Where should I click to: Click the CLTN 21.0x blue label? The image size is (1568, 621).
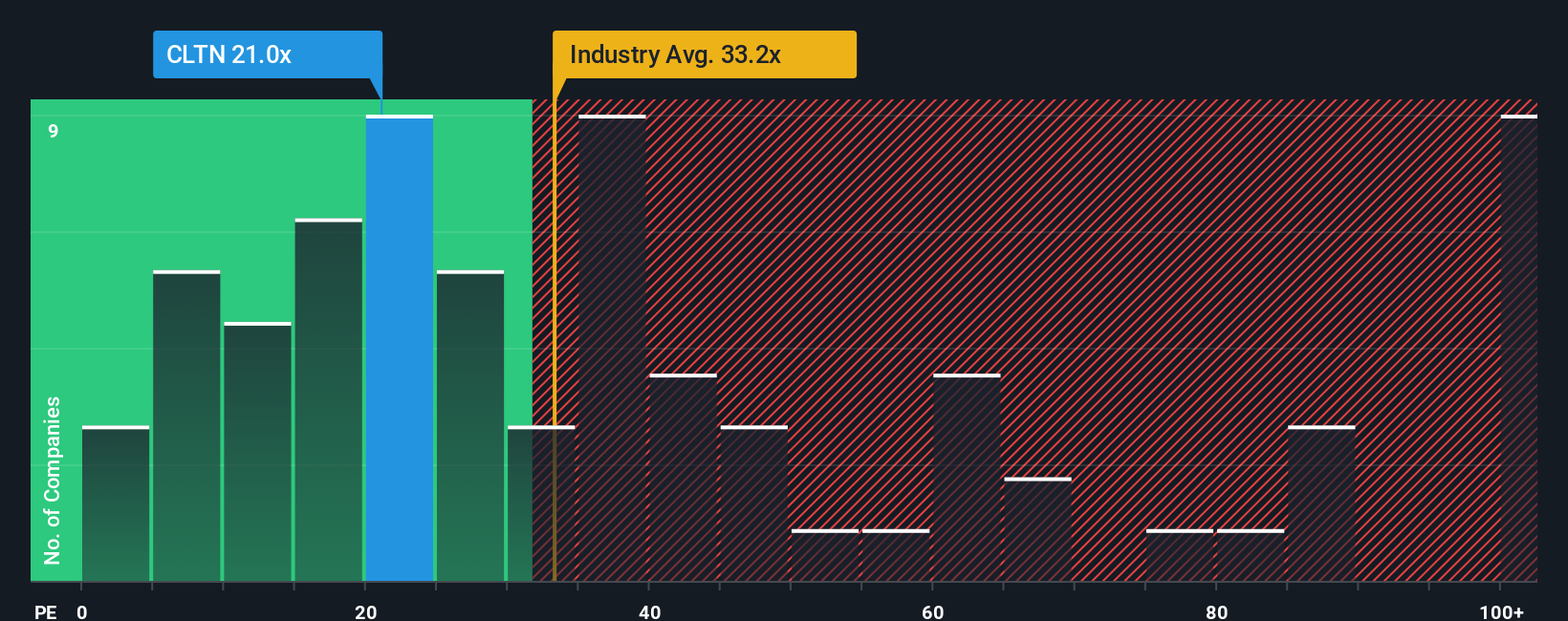click(268, 54)
